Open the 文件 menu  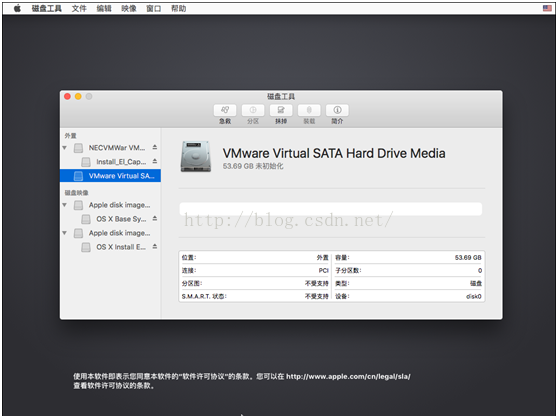tap(79, 9)
